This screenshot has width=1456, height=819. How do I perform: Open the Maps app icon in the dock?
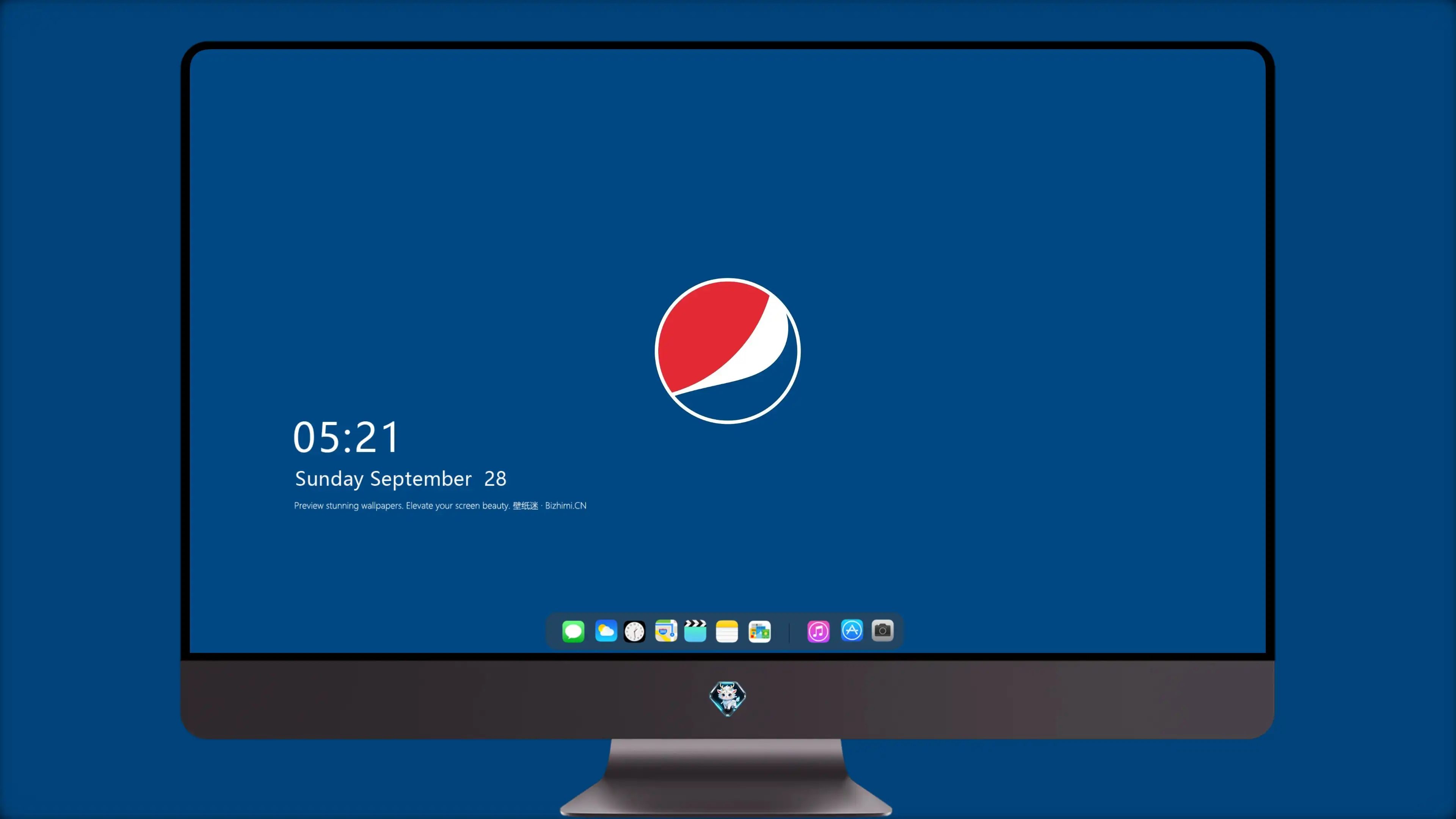[666, 631]
